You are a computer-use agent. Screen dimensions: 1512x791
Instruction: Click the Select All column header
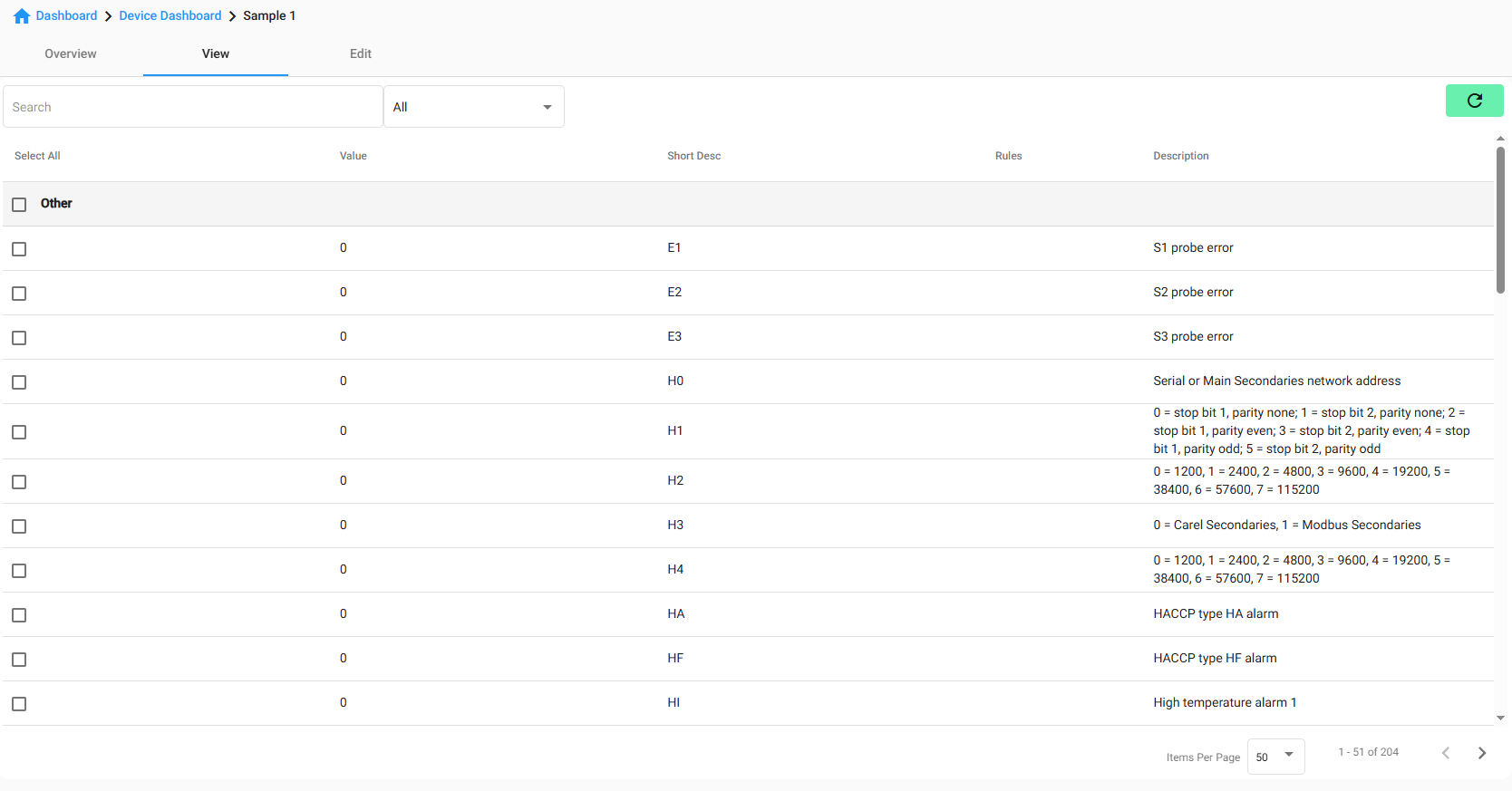click(x=37, y=156)
